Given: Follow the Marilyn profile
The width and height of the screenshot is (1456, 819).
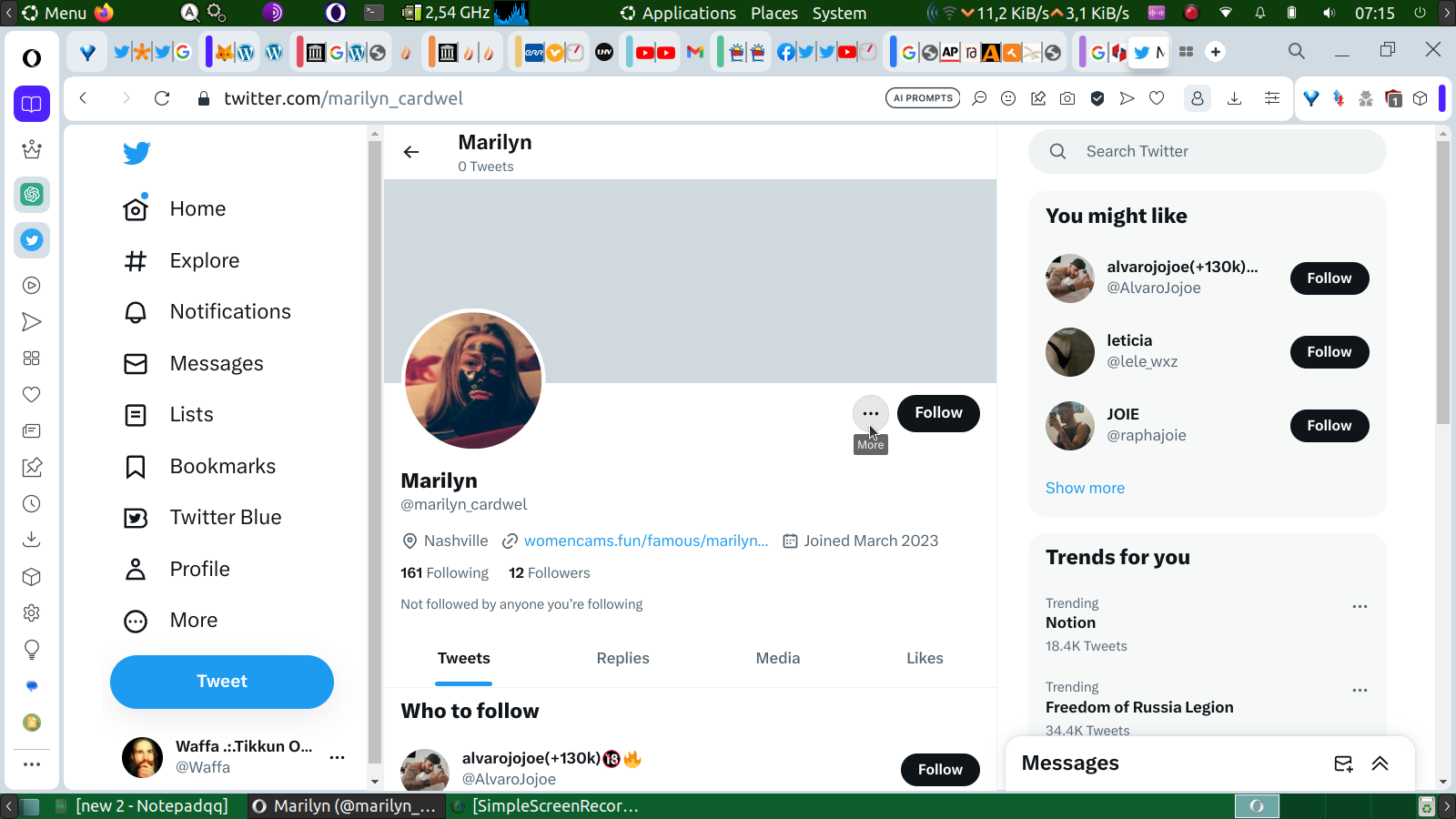Looking at the screenshot, I should pyautogui.click(x=938, y=413).
